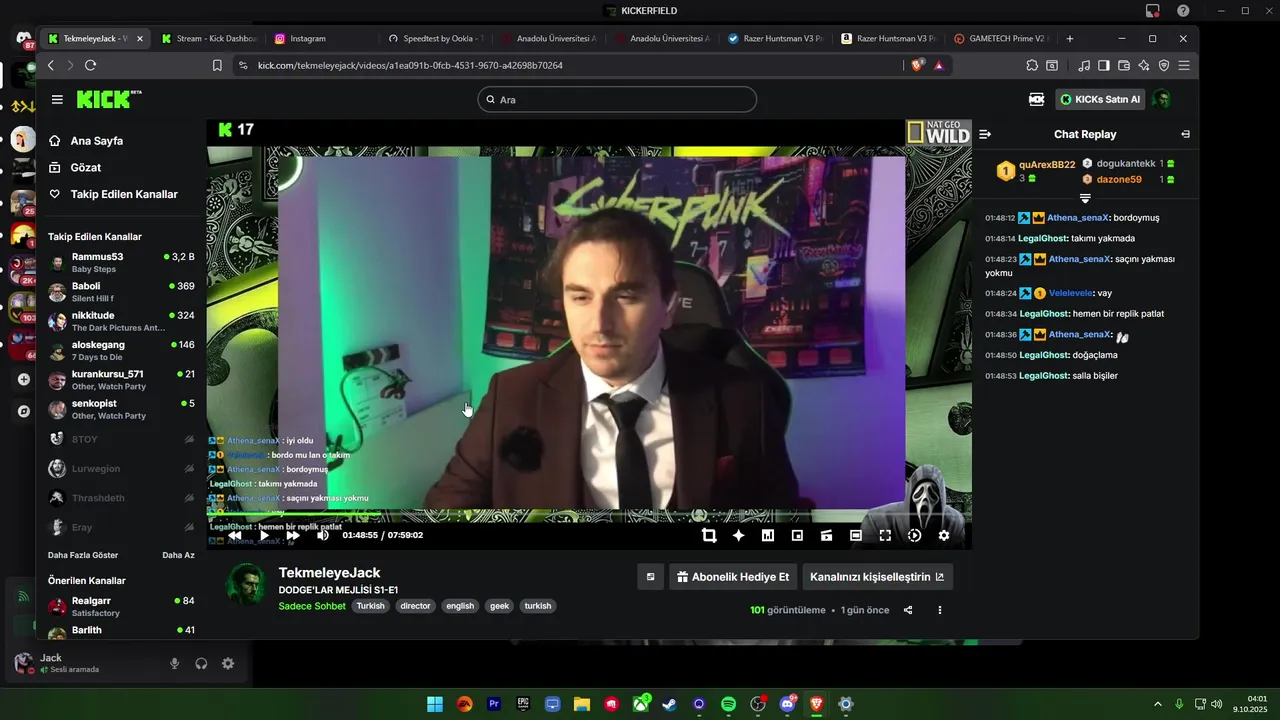Viewport: 1280px width, 720px height.
Task: Click Daha Fazla Göster expander
Action: [x=83, y=555]
